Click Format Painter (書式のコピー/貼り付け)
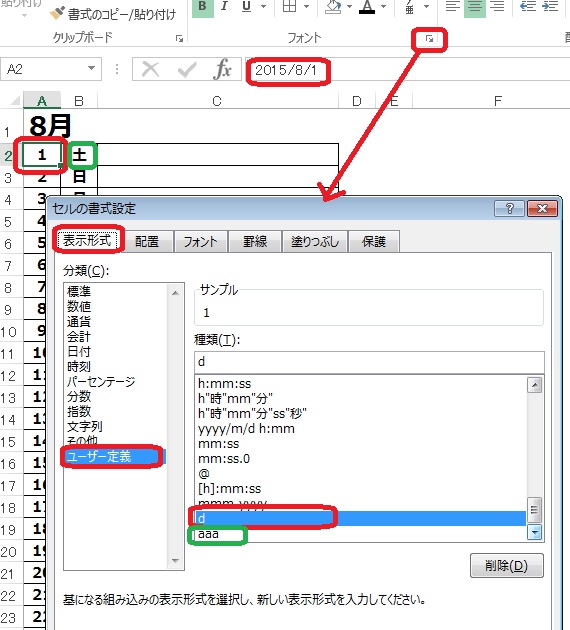The height and width of the screenshot is (630, 570). (x=113, y=14)
